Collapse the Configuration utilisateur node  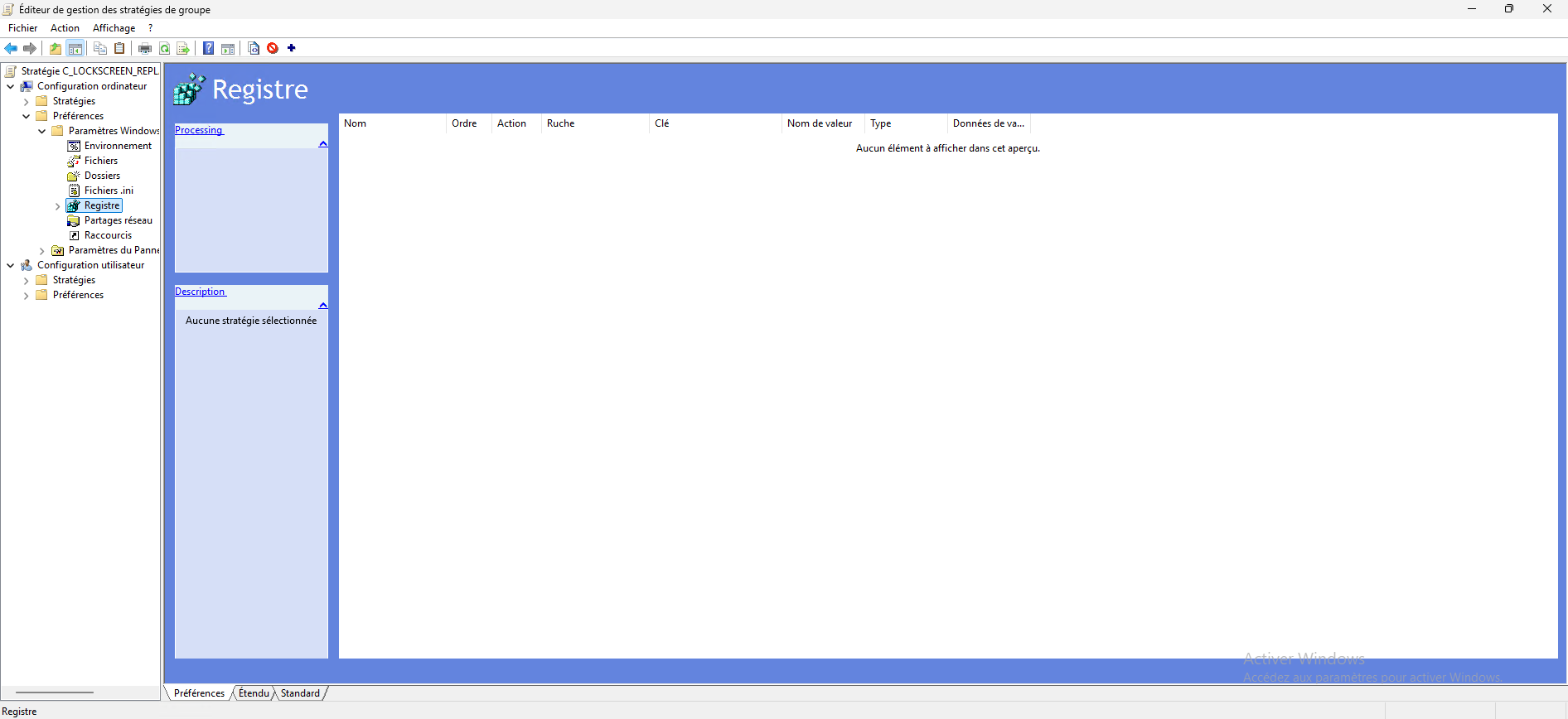11,266
